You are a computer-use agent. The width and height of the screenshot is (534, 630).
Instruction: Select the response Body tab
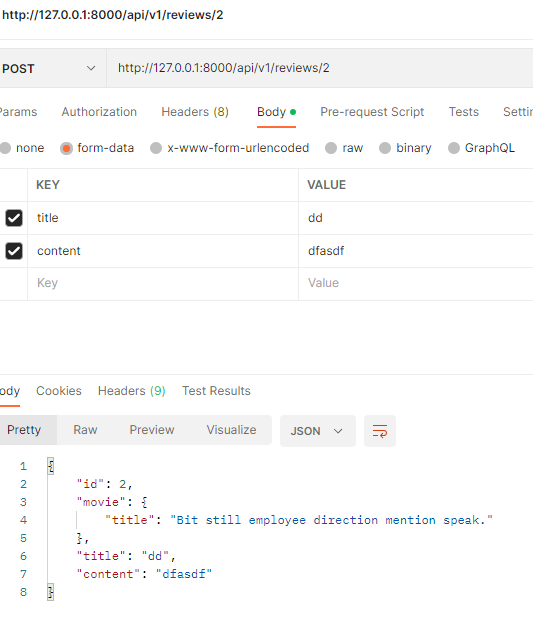point(10,391)
